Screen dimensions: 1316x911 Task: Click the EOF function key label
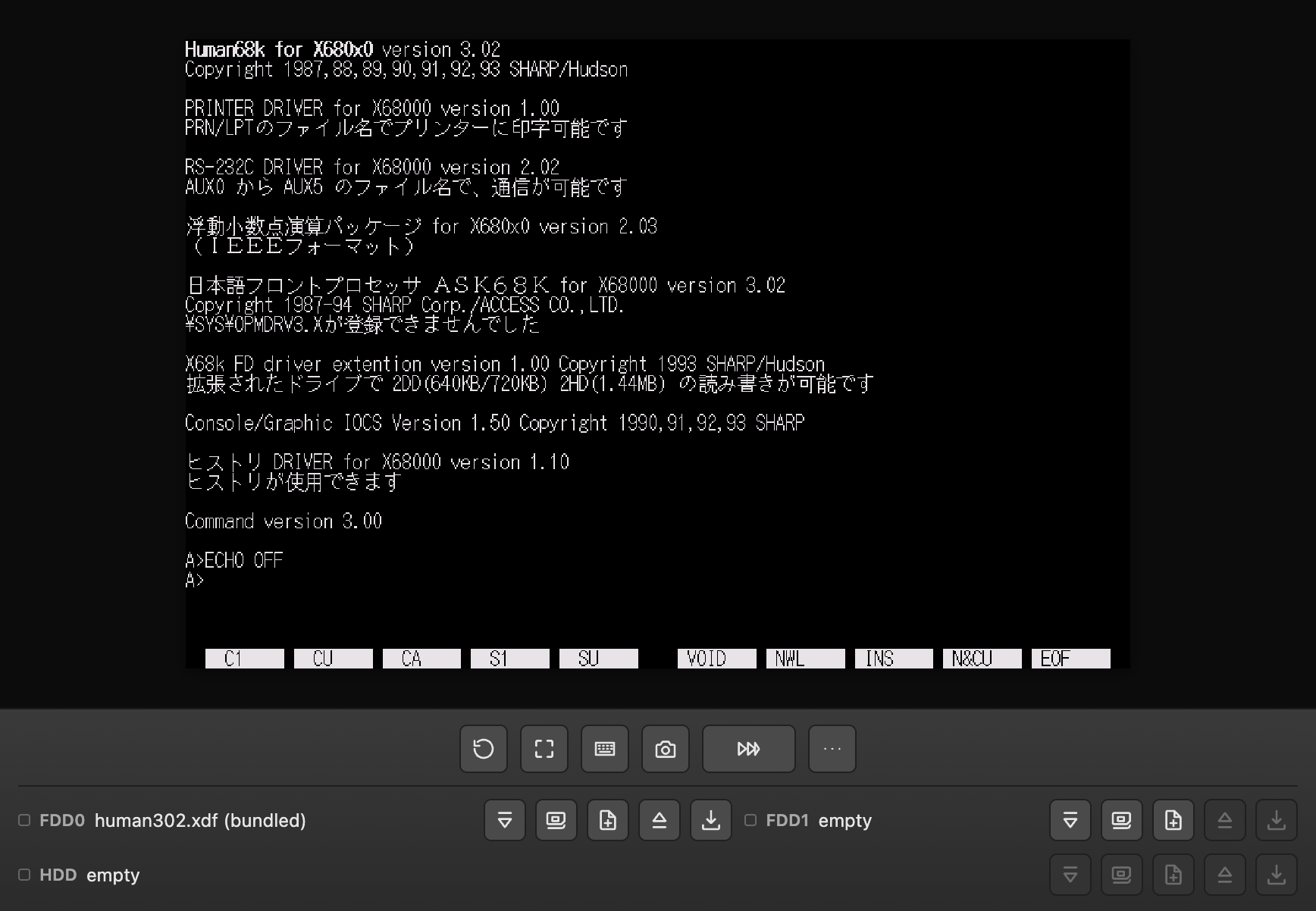point(1071,659)
